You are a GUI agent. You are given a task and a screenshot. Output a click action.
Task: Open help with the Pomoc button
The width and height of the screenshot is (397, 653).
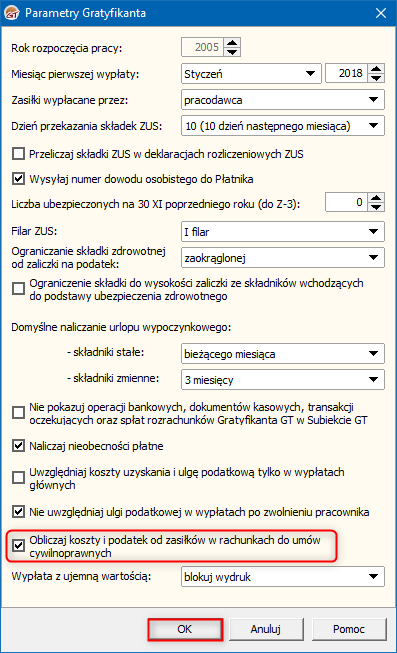click(x=349, y=629)
